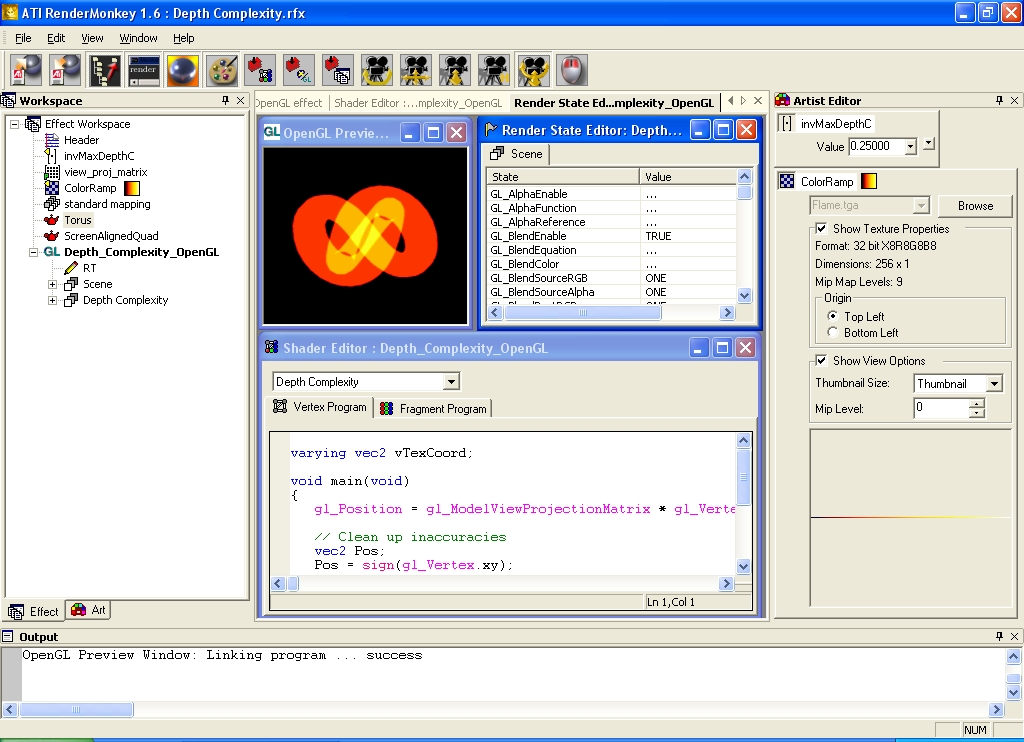Open the View menu

click(92, 38)
